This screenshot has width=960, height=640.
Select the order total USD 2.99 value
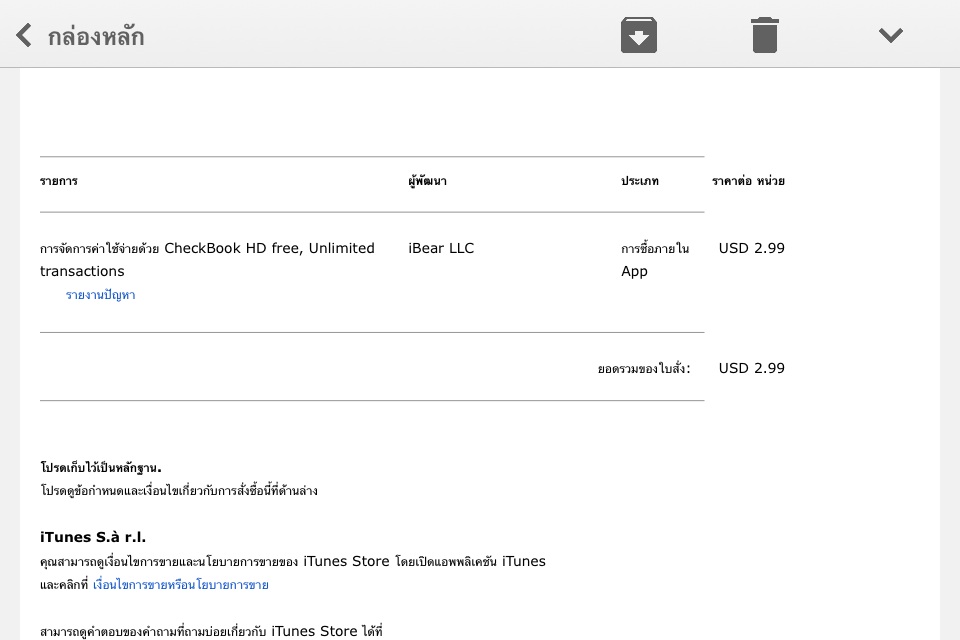[751, 368]
